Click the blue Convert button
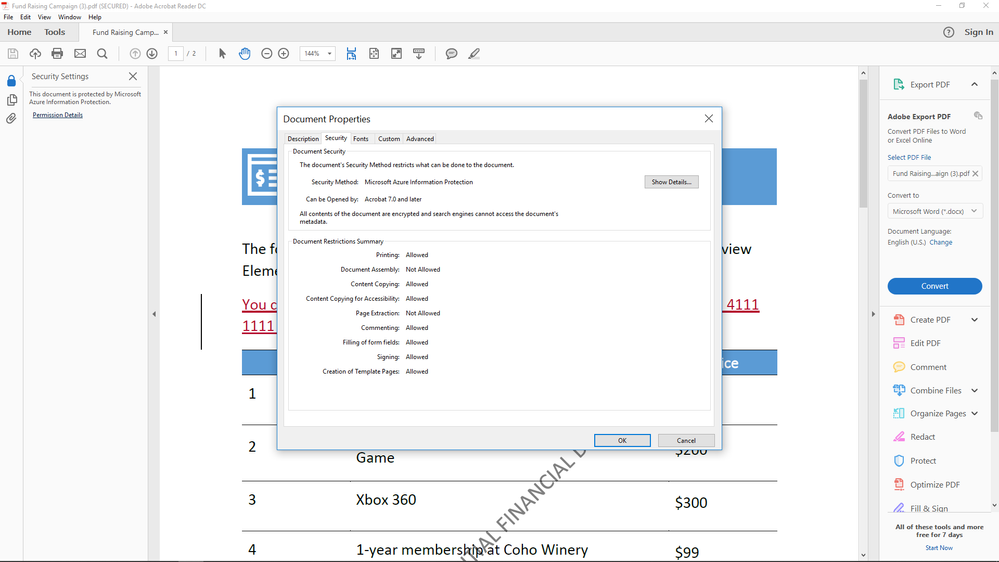The height and width of the screenshot is (562, 999). (935, 286)
